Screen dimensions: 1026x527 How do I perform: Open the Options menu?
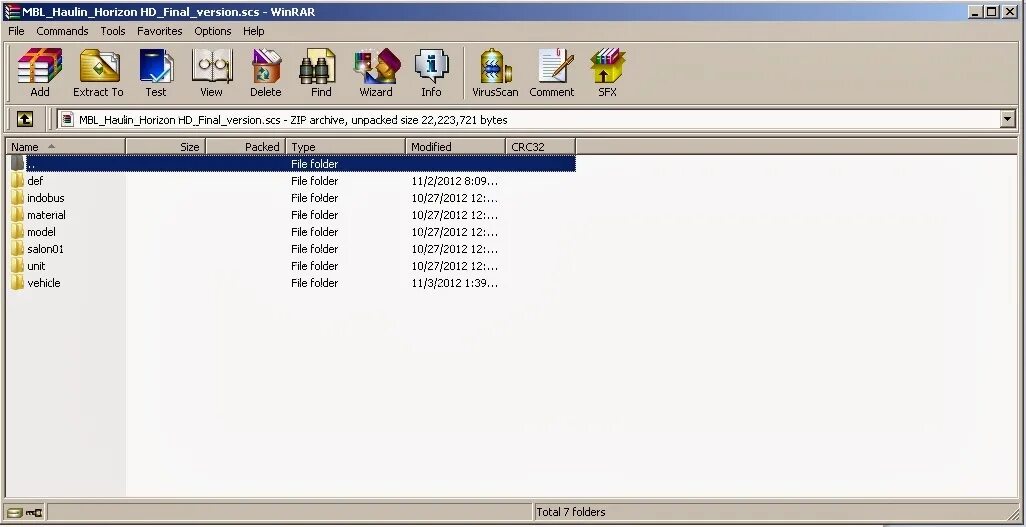213,31
